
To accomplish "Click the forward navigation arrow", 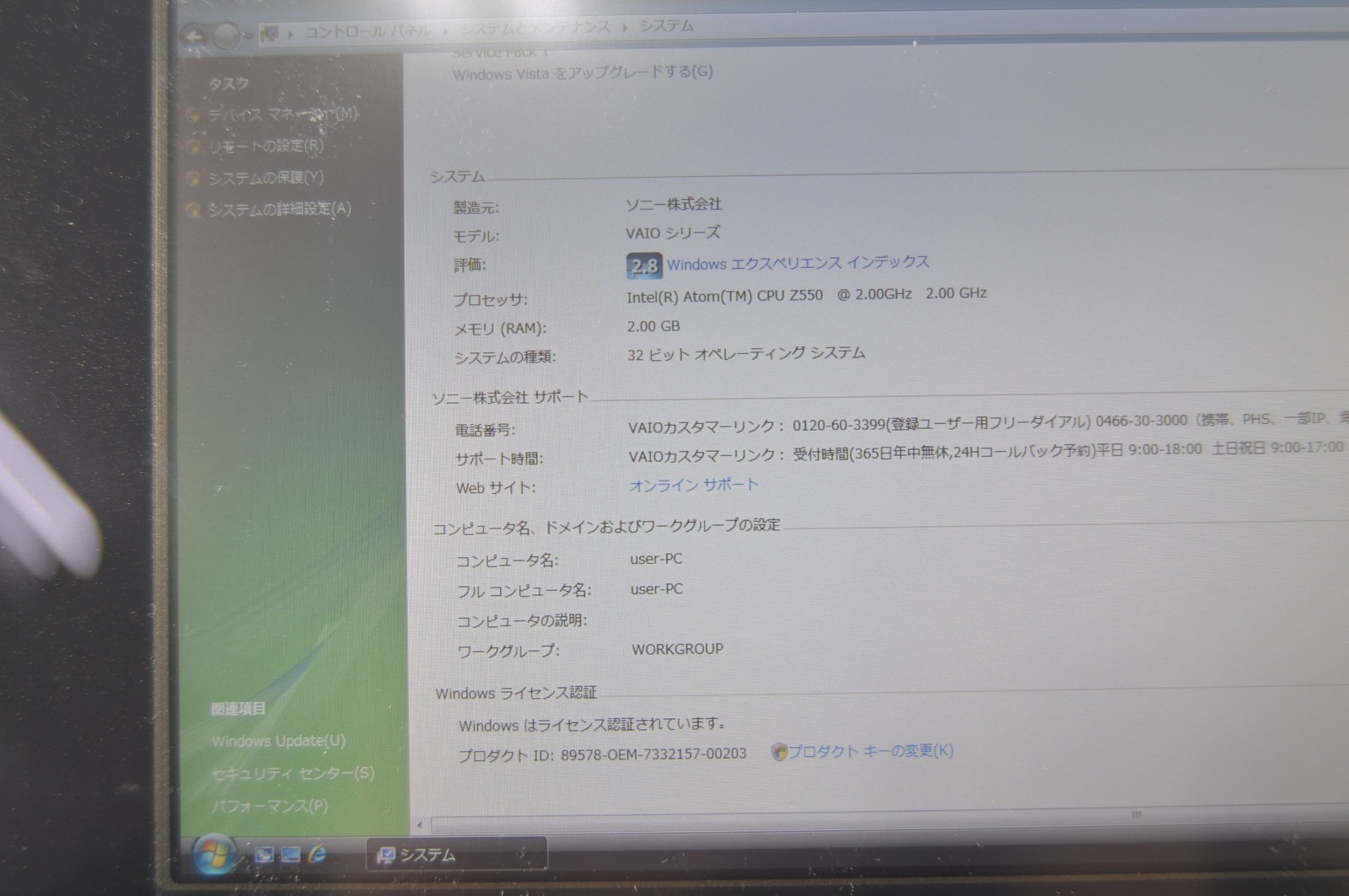I will (226, 35).
